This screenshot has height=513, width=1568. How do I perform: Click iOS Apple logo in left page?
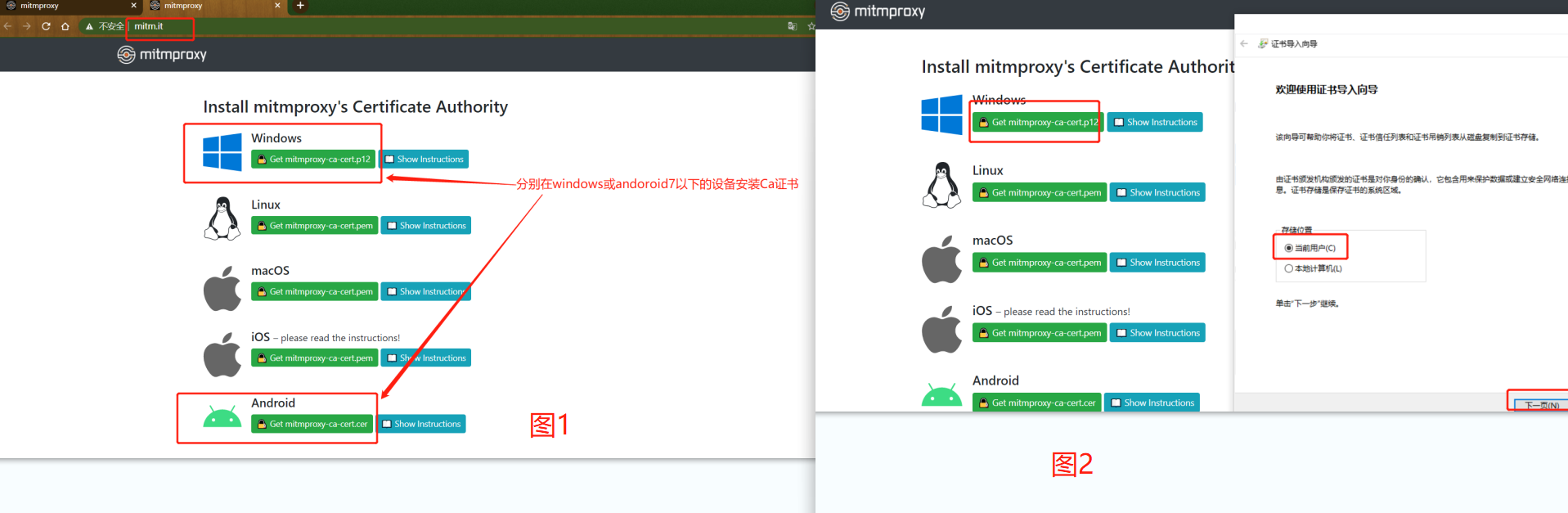[222, 354]
